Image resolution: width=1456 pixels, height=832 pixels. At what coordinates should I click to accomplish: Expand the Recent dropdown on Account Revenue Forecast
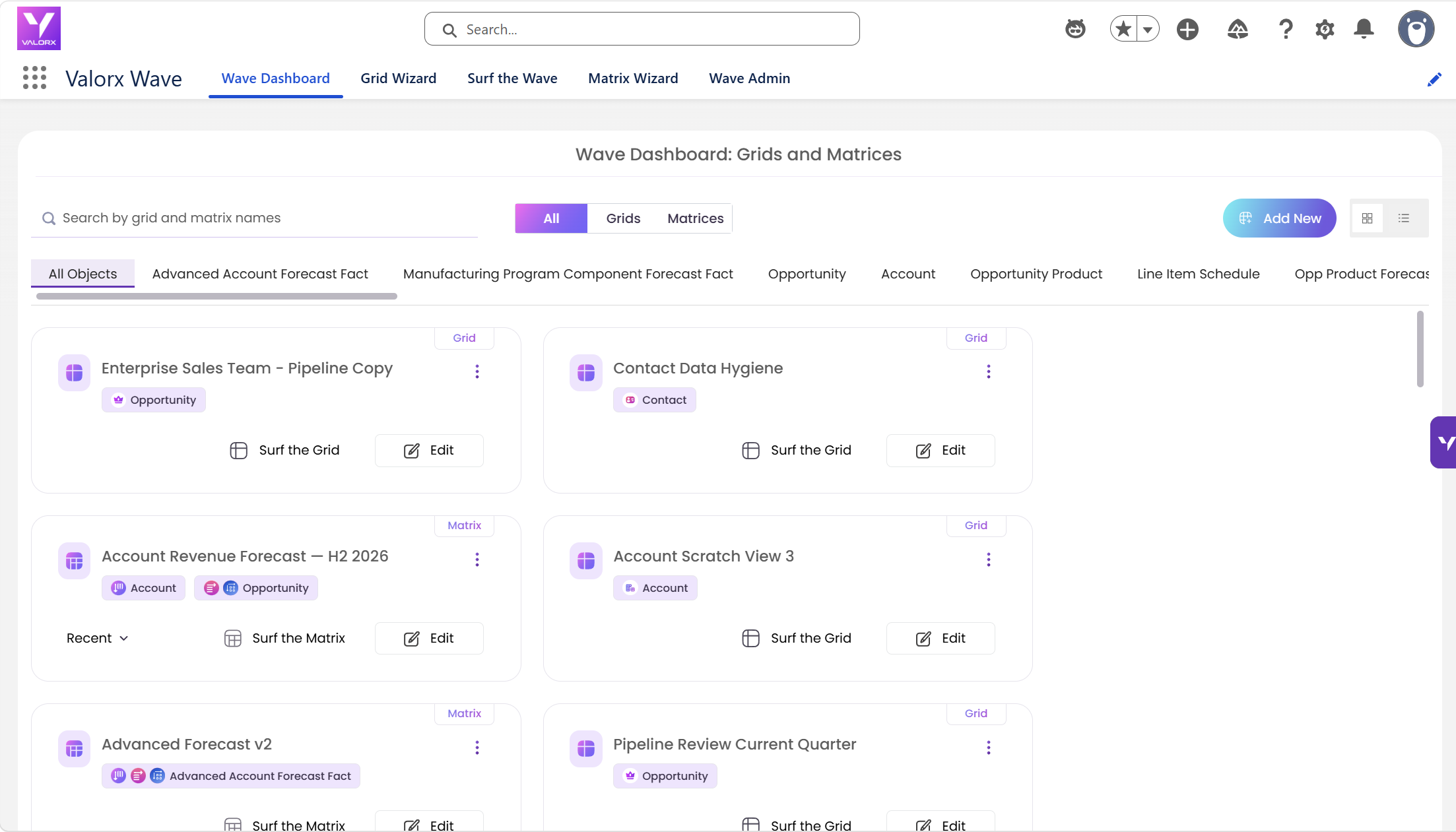click(x=97, y=638)
